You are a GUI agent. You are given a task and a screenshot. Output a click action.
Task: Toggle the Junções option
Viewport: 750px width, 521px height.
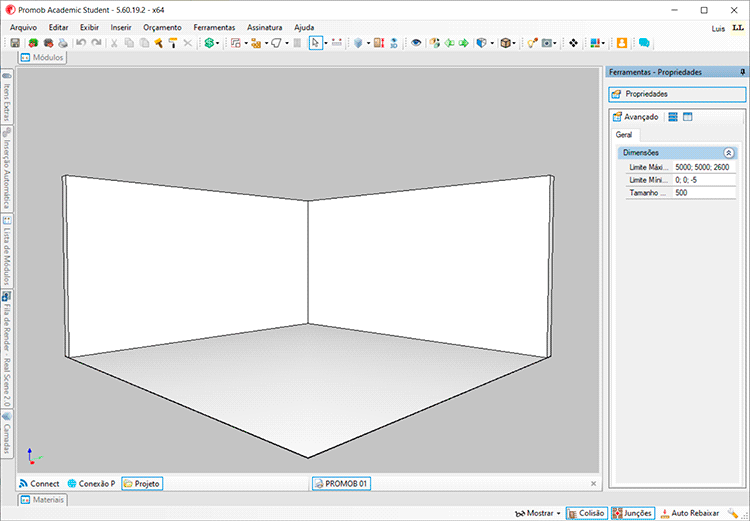(x=632, y=513)
